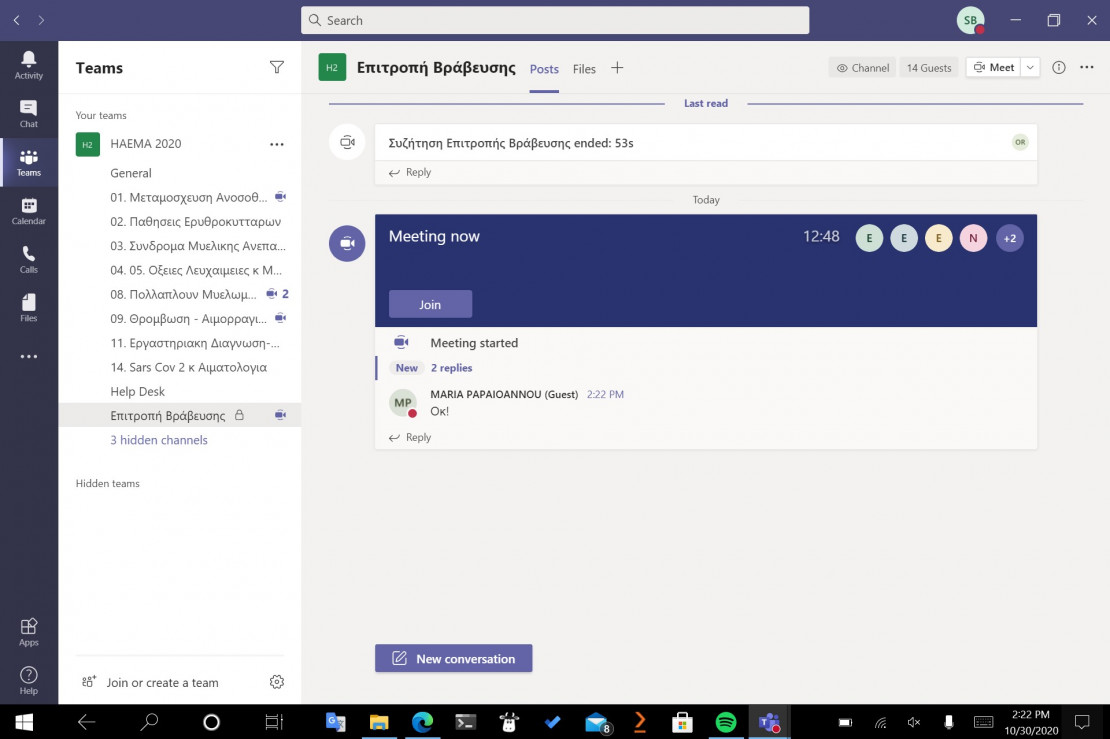
Task: Click the Meet button
Action: [994, 67]
